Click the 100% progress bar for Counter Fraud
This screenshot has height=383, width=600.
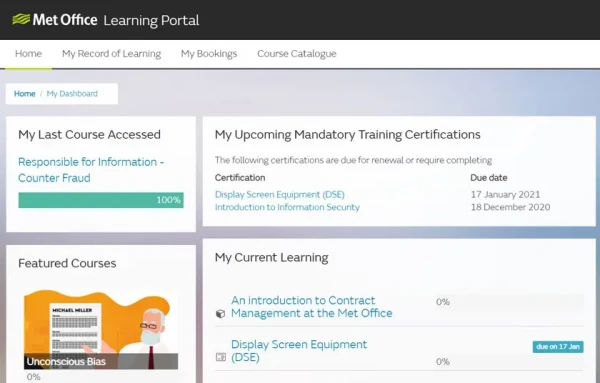click(x=101, y=200)
